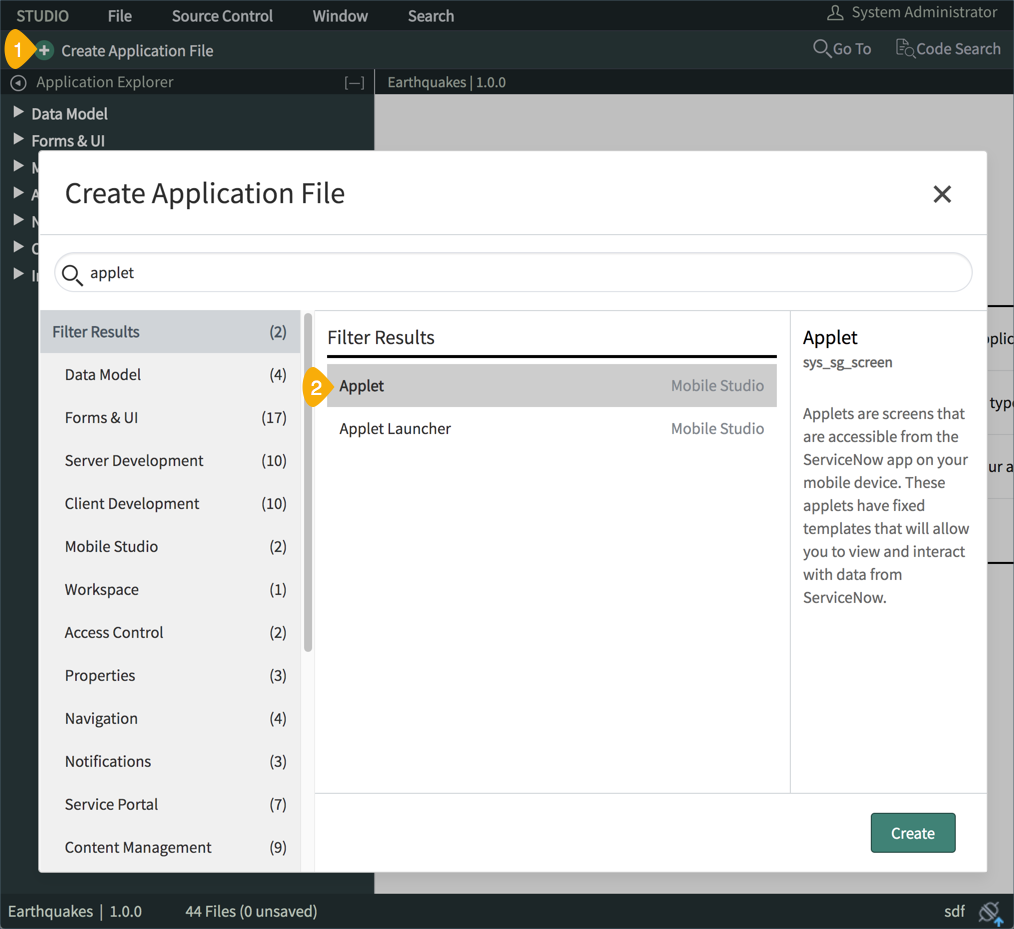
Task: Open the File menu
Action: [x=119, y=15]
